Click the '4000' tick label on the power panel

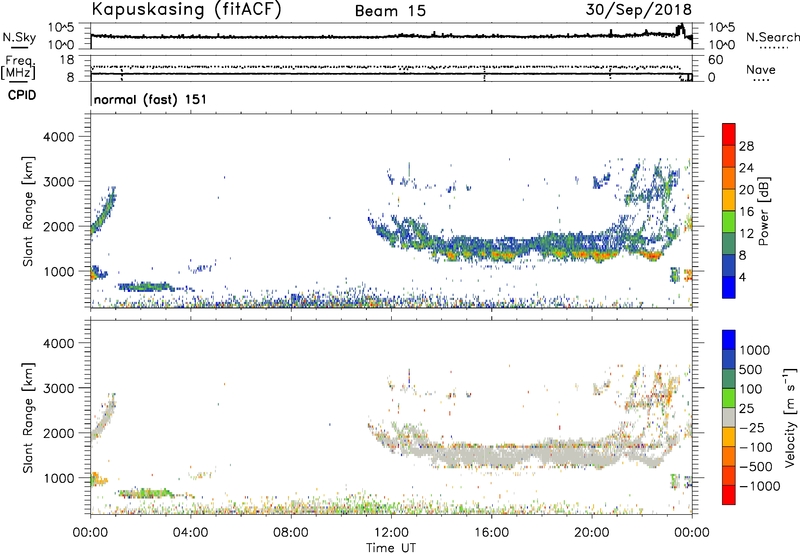coord(59,137)
